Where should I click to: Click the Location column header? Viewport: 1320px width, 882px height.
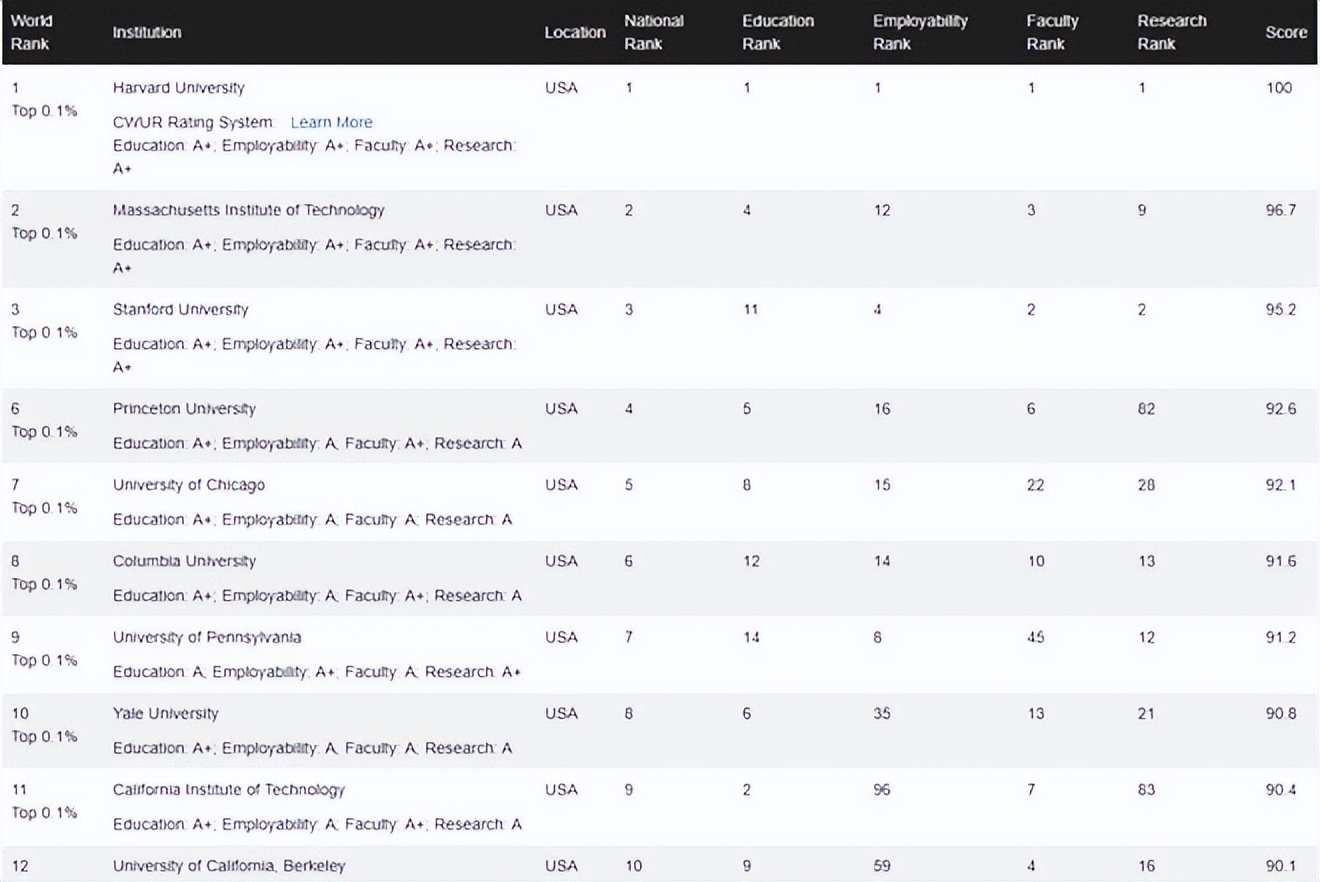coord(574,33)
